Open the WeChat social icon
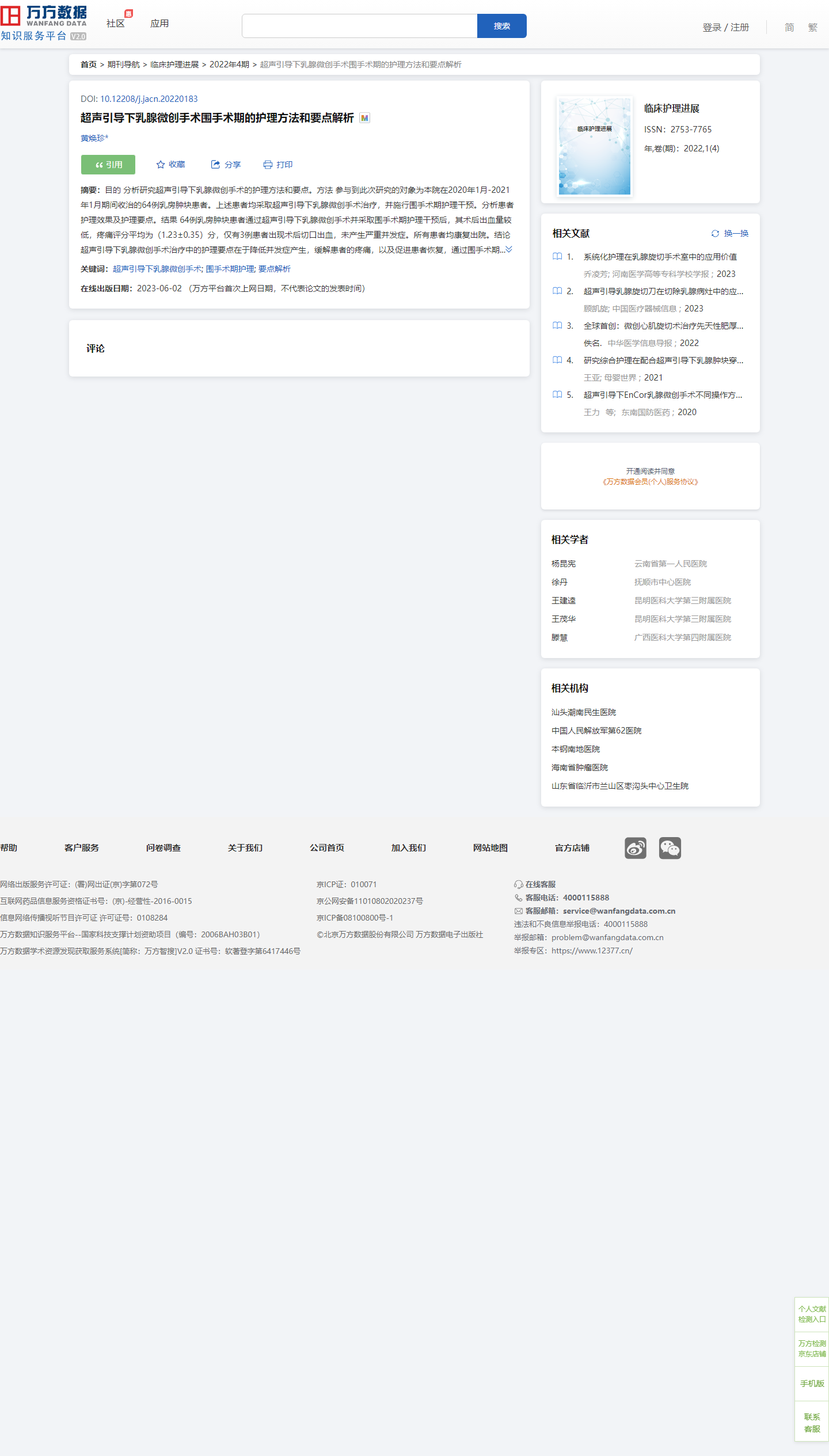The image size is (829, 1456). coord(670,847)
